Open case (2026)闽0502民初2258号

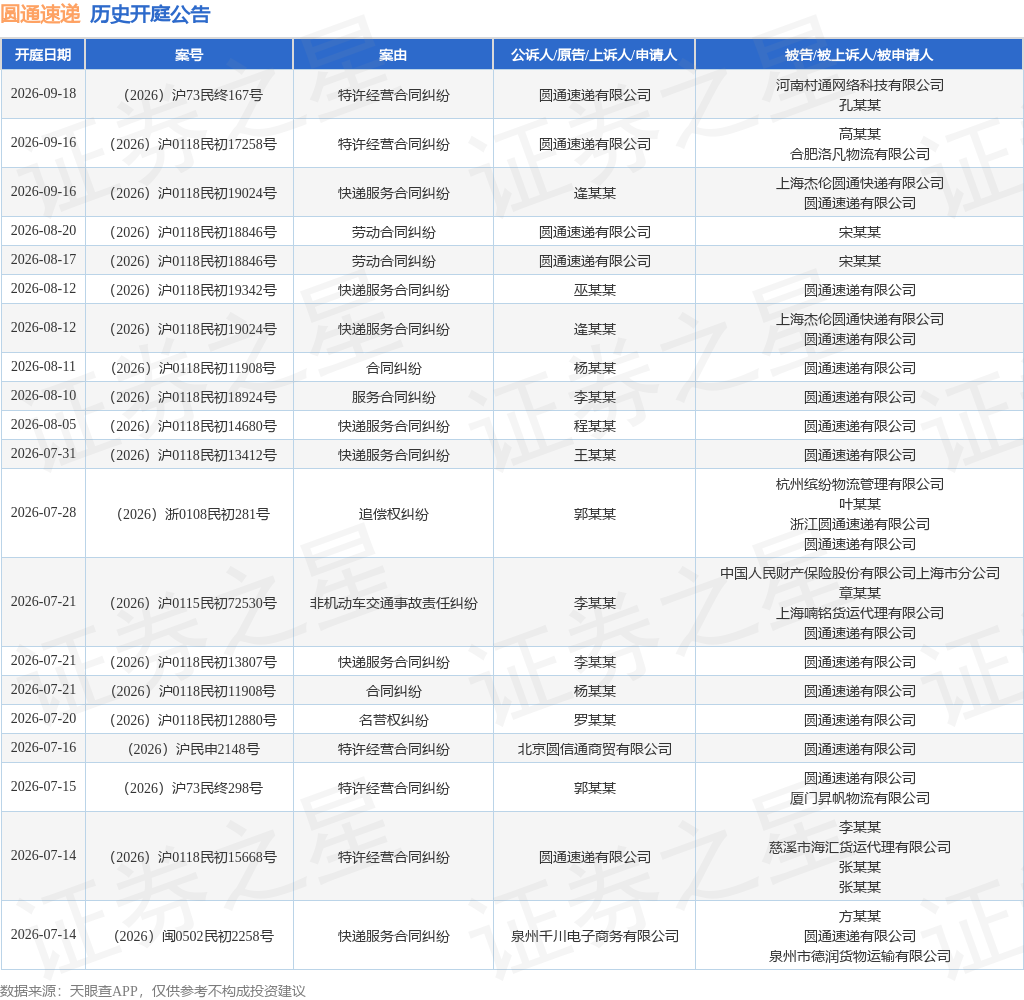(x=193, y=937)
